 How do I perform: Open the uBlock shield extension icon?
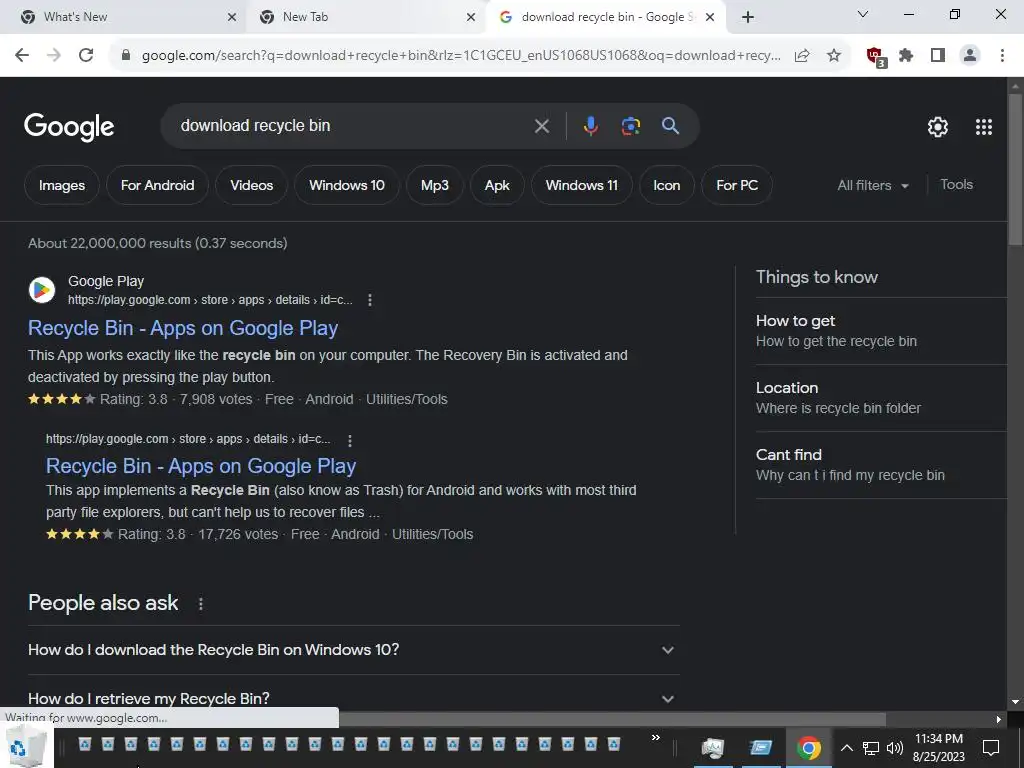tap(875, 57)
